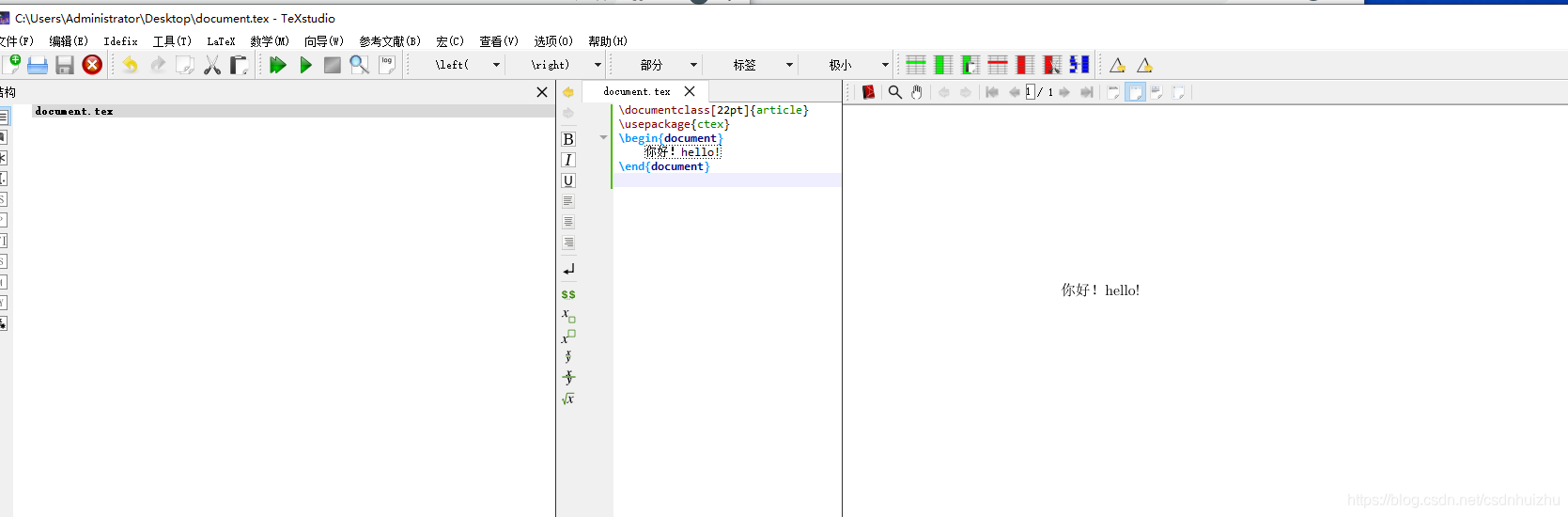Add table row with green row icon
Image resolution: width=1568 pixels, height=517 pixels.
[x=916, y=65]
